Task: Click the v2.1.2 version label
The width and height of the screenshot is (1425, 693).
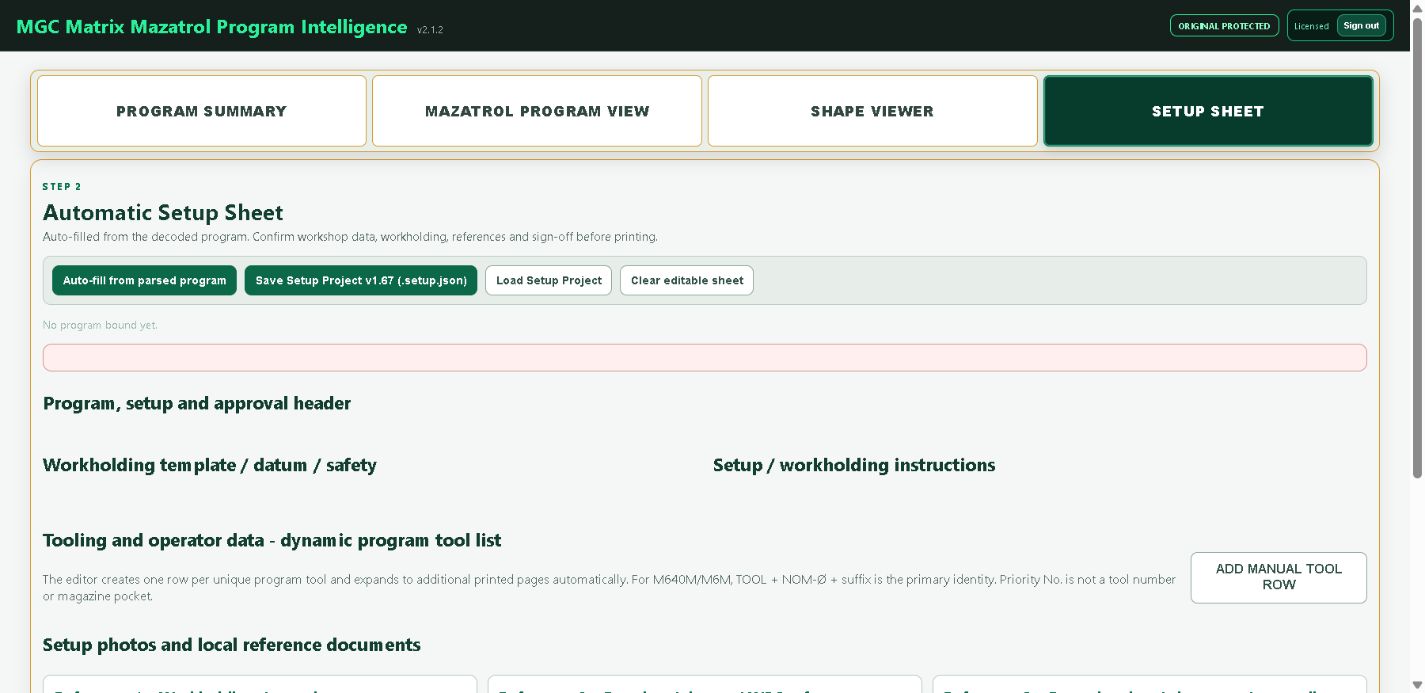Action: (x=430, y=30)
